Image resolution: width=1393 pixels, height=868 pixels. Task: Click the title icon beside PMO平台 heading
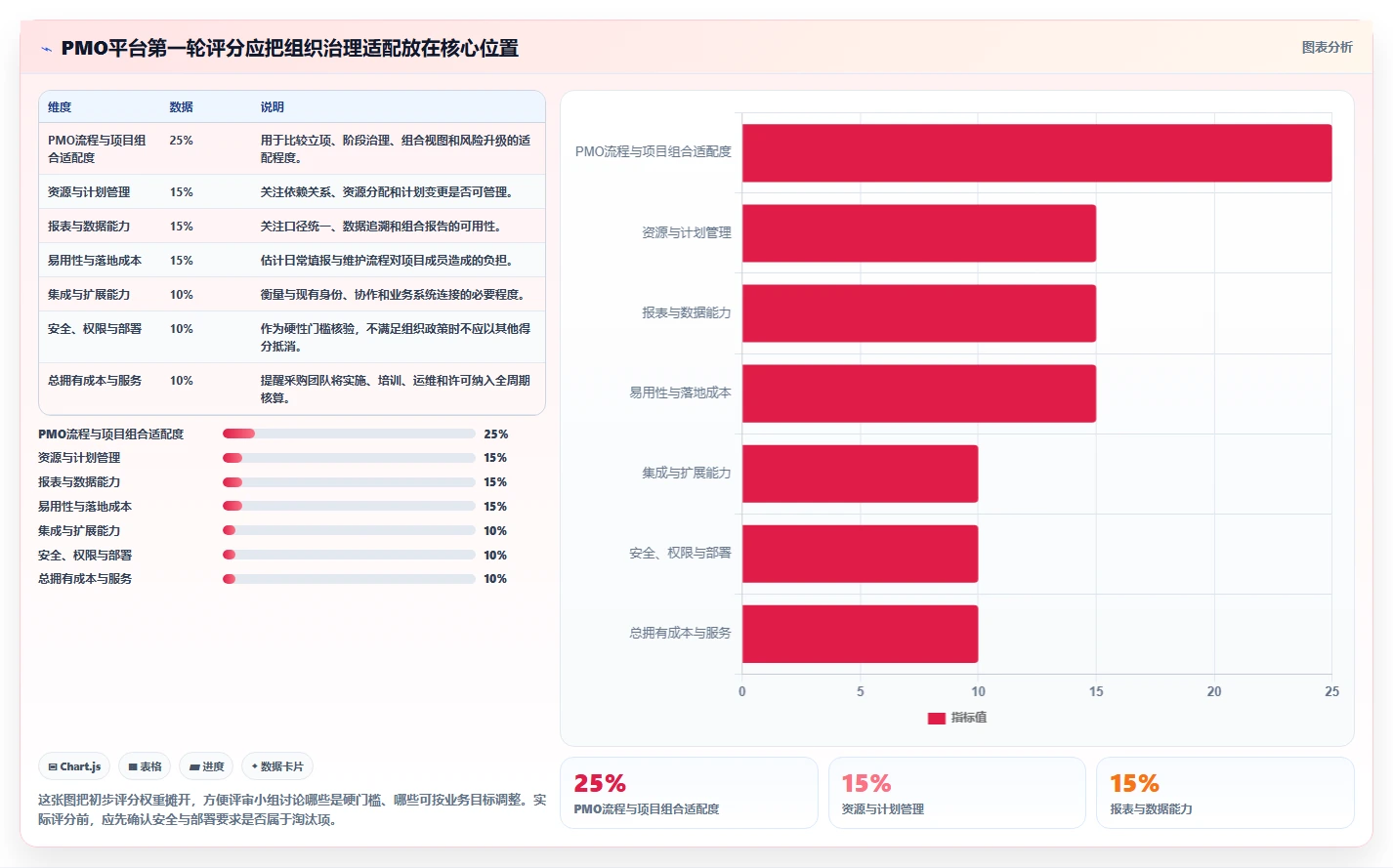click(46, 49)
